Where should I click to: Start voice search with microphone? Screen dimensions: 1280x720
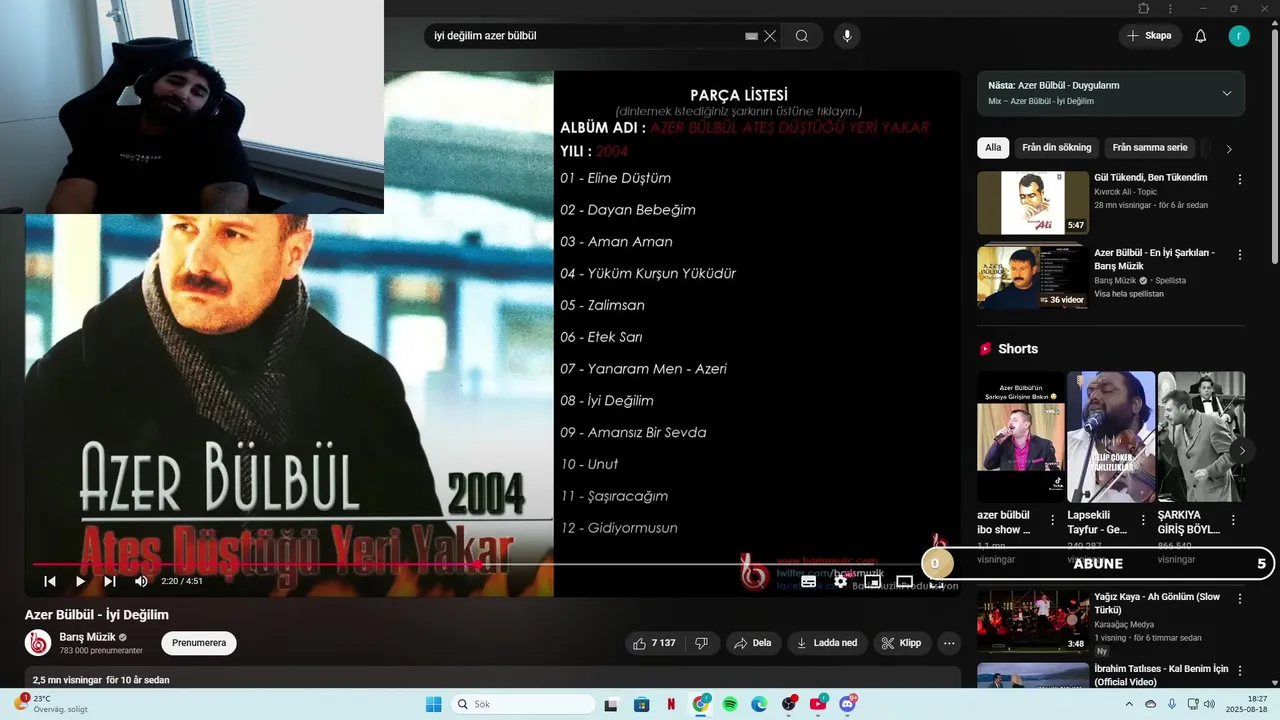[847, 36]
